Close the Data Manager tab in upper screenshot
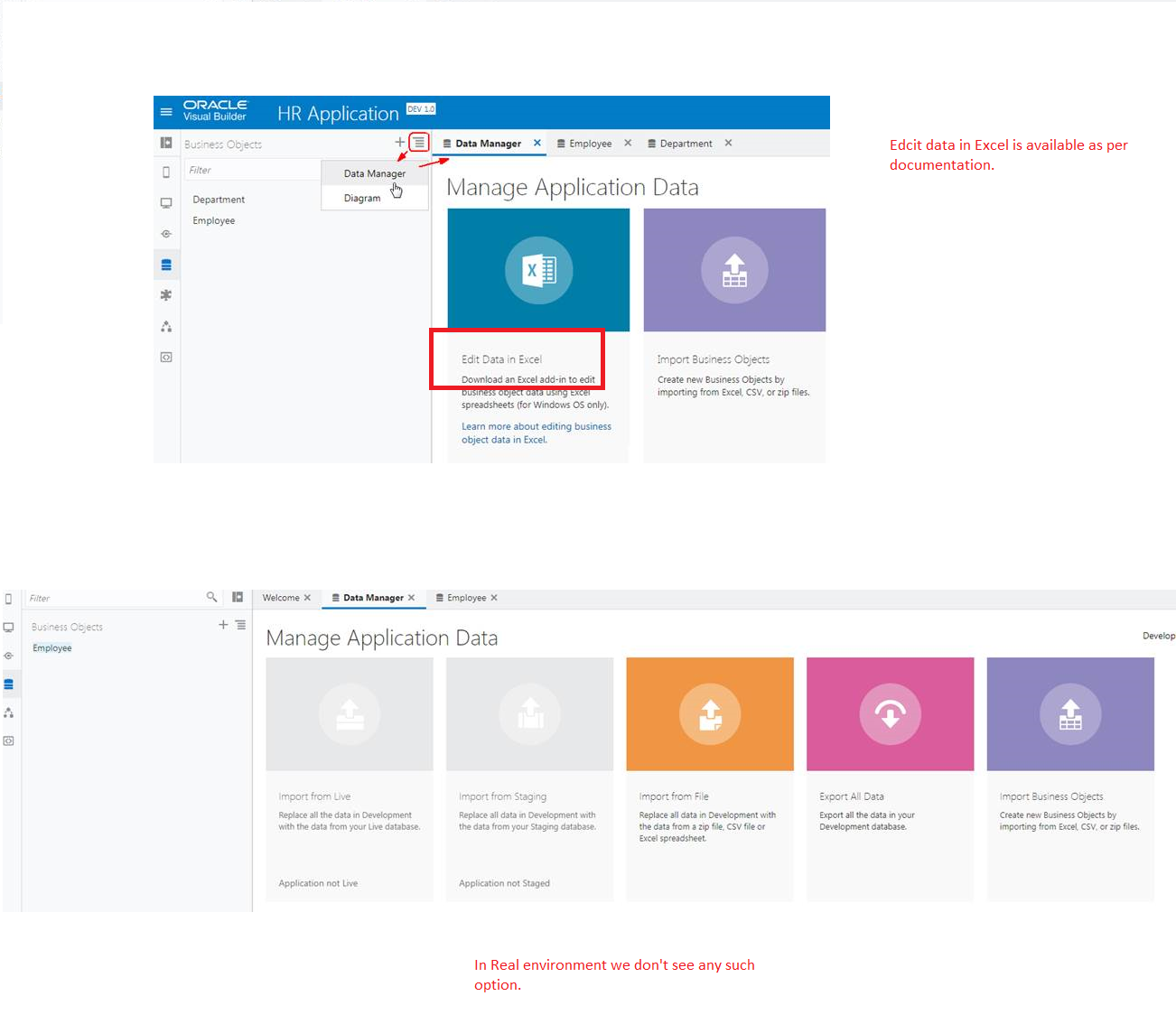This screenshot has height=1024, width=1176. (x=537, y=143)
